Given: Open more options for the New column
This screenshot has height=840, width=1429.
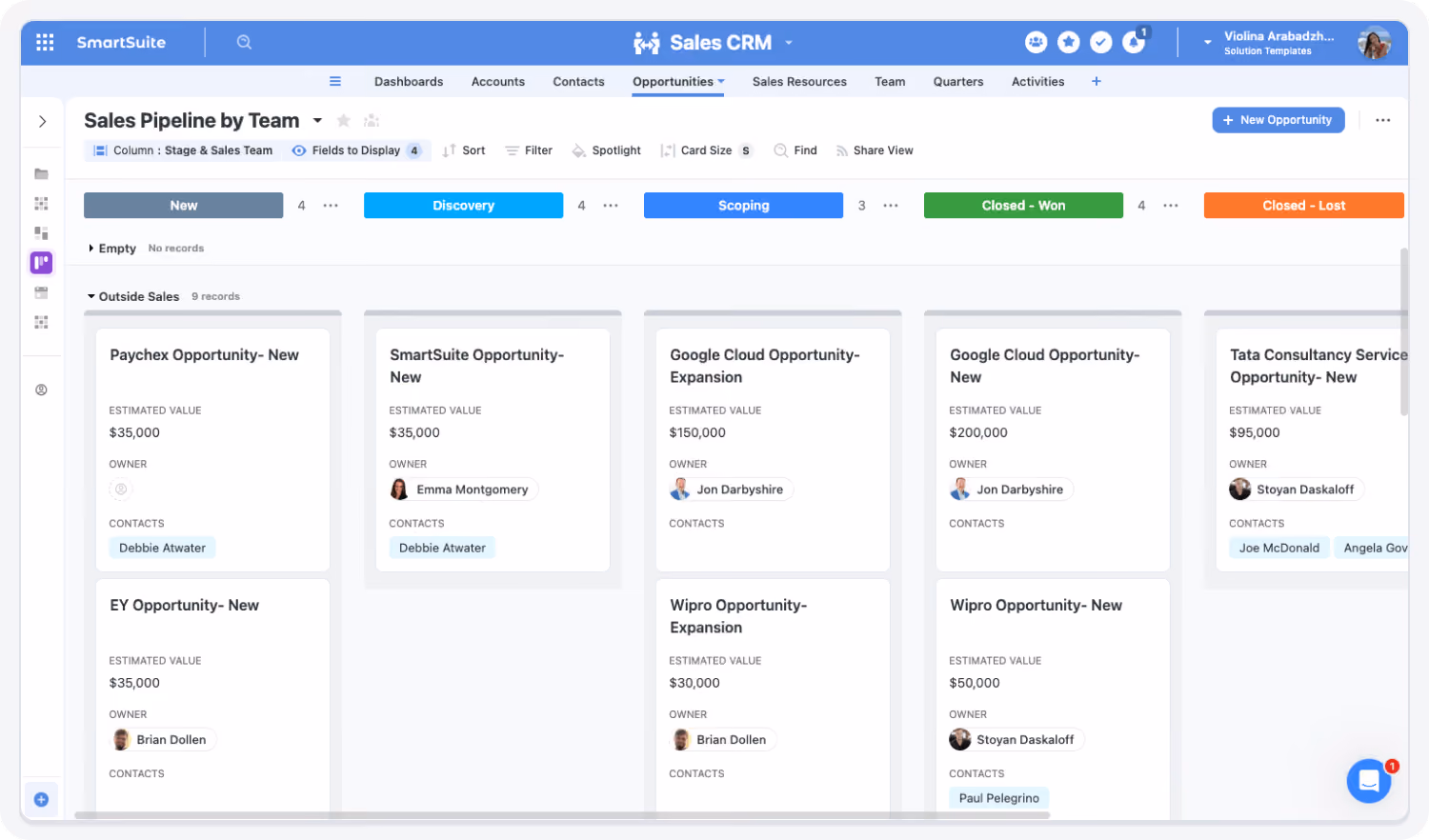Looking at the screenshot, I should click(331, 206).
